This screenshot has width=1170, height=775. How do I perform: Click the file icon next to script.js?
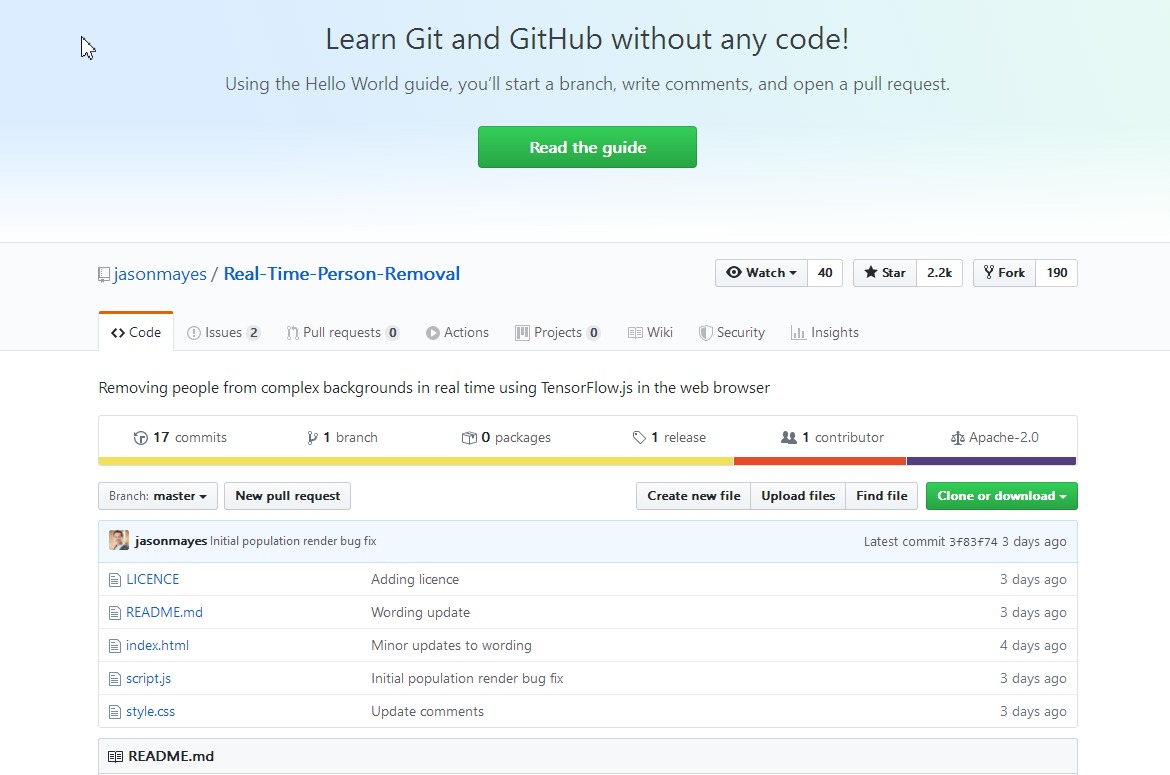(115, 679)
